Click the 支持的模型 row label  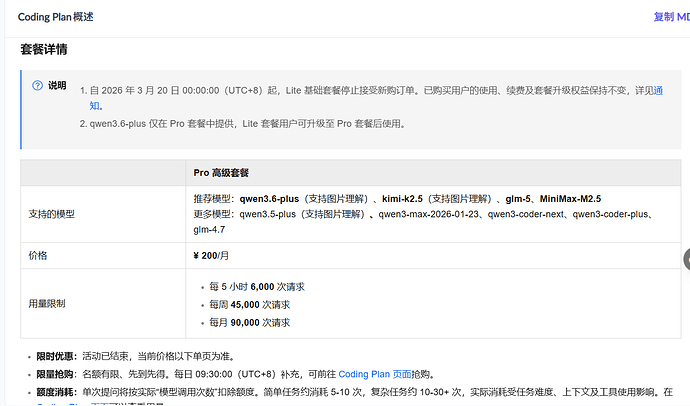(51, 214)
